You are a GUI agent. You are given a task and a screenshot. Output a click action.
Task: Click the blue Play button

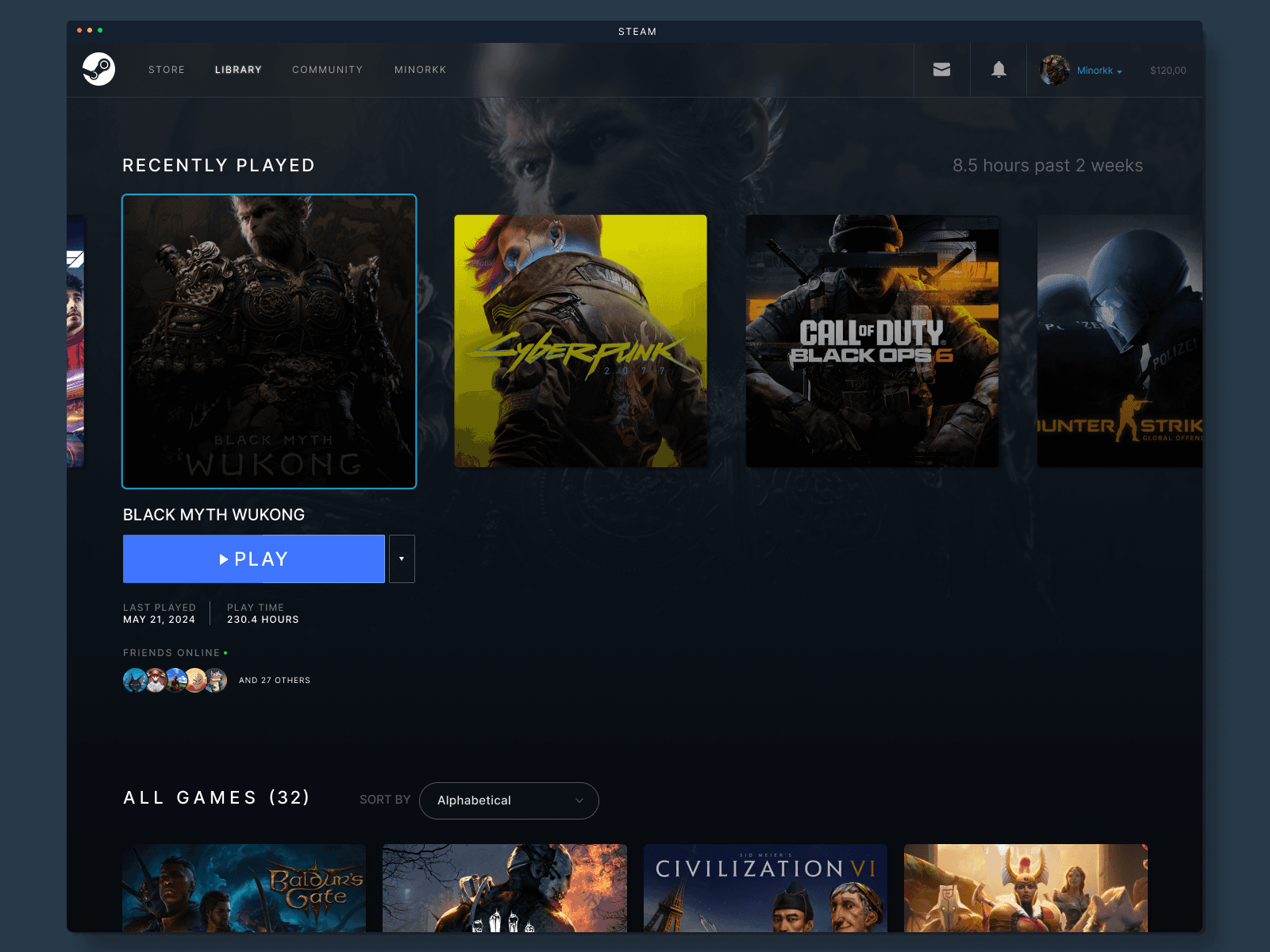[254, 559]
